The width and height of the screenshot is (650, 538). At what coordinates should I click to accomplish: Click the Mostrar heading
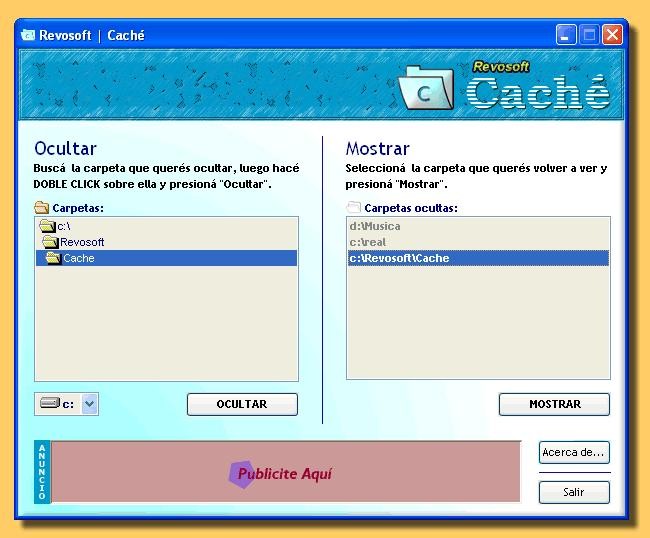pyautogui.click(x=378, y=149)
